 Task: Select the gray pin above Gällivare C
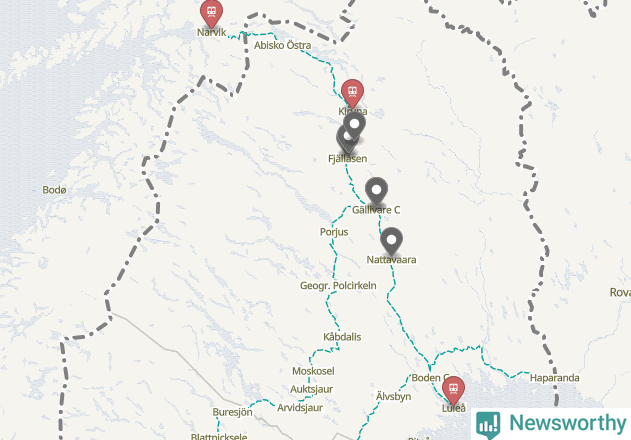pyautogui.click(x=376, y=191)
